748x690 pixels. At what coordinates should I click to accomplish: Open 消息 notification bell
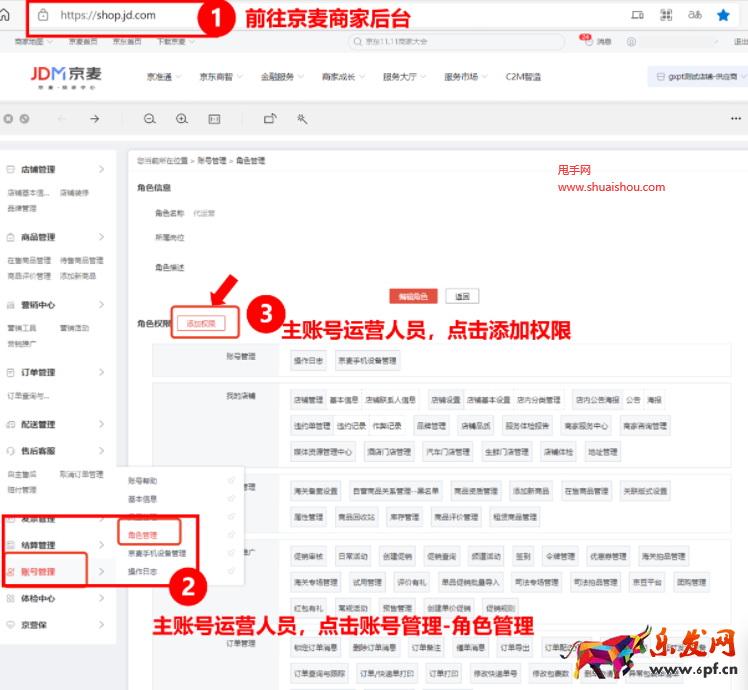(596, 42)
